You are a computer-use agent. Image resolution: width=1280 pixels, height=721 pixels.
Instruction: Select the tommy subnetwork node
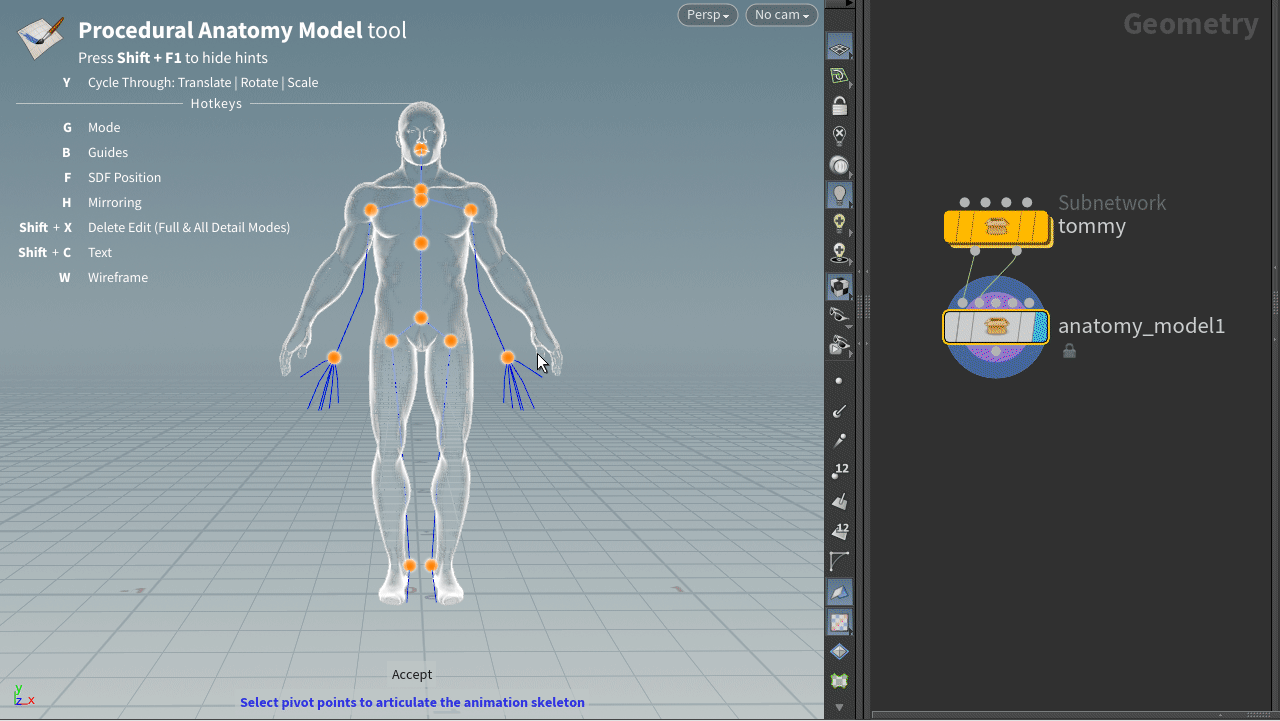point(995,227)
